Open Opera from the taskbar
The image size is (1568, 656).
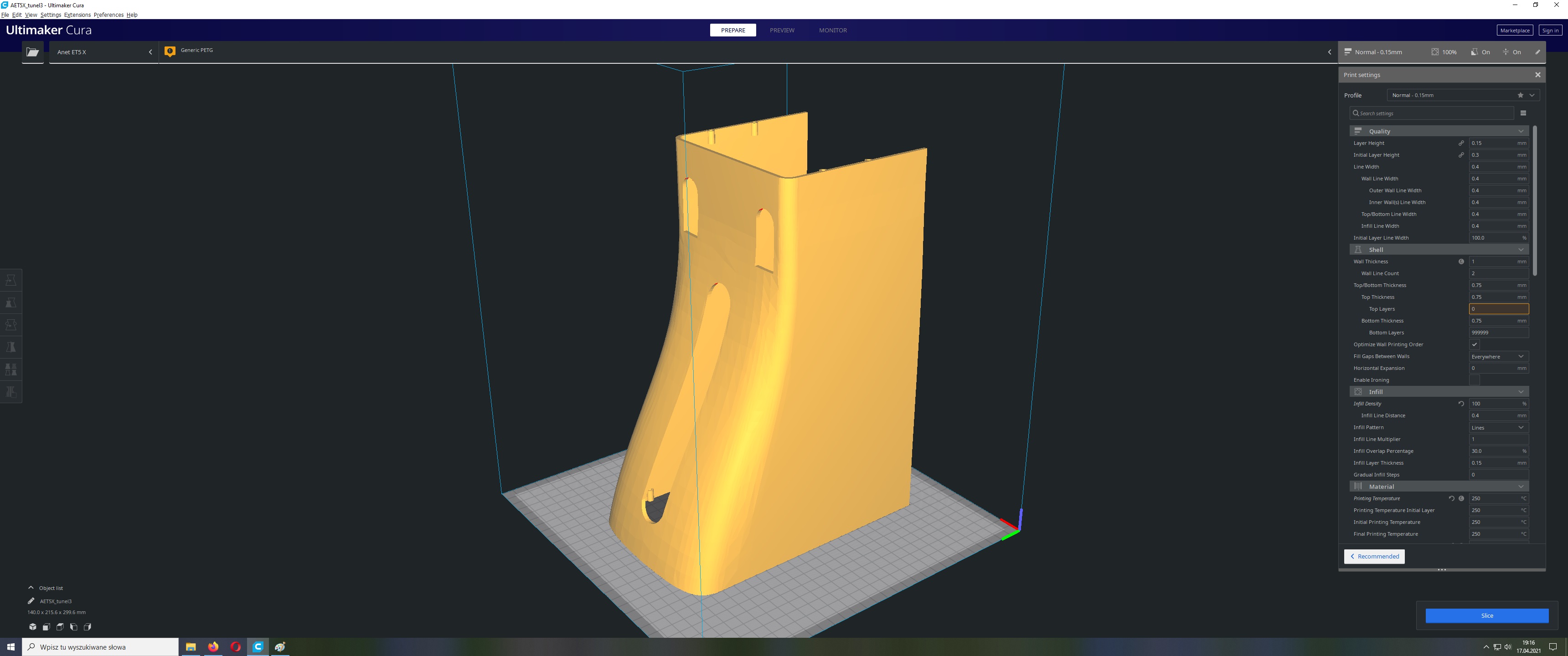(236, 646)
